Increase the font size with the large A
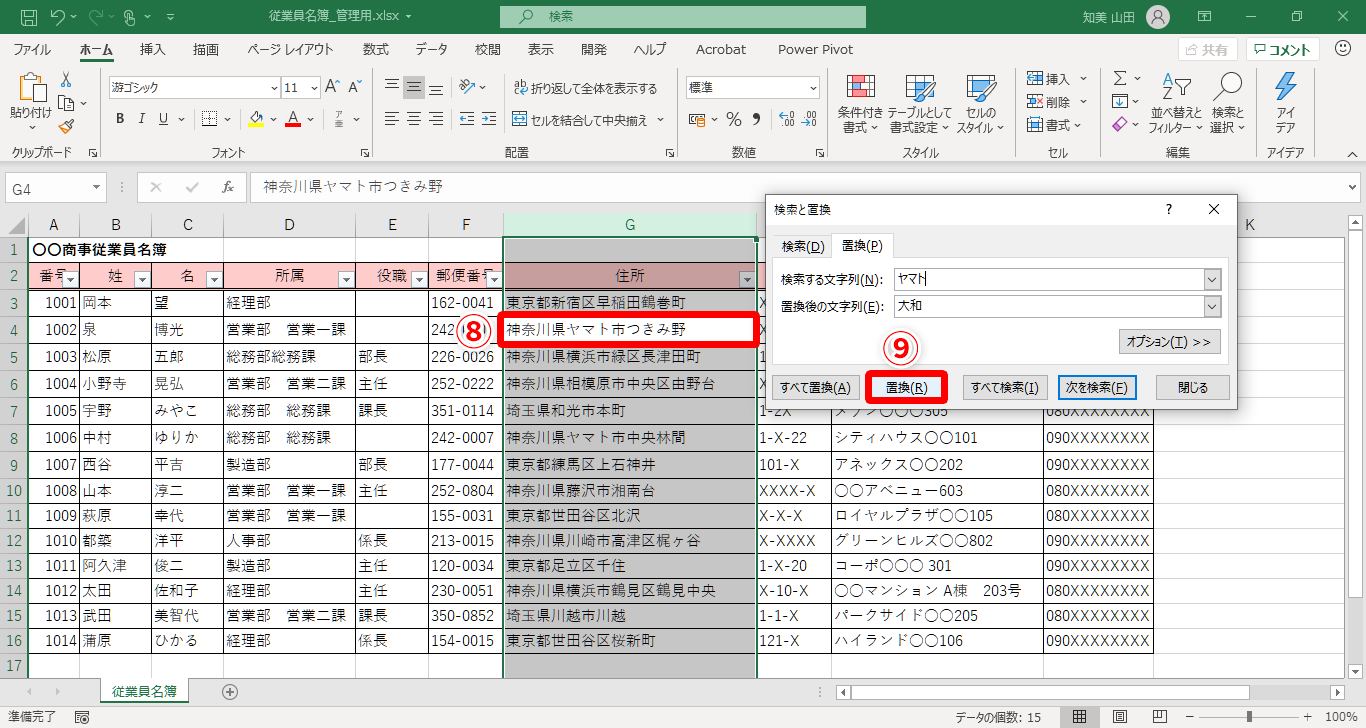Viewport: 1366px width, 728px height. [331, 87]
